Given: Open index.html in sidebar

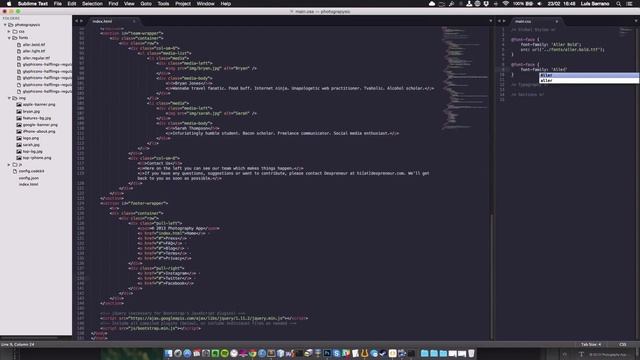Looking at the screenshot, I should pos(29,184).
